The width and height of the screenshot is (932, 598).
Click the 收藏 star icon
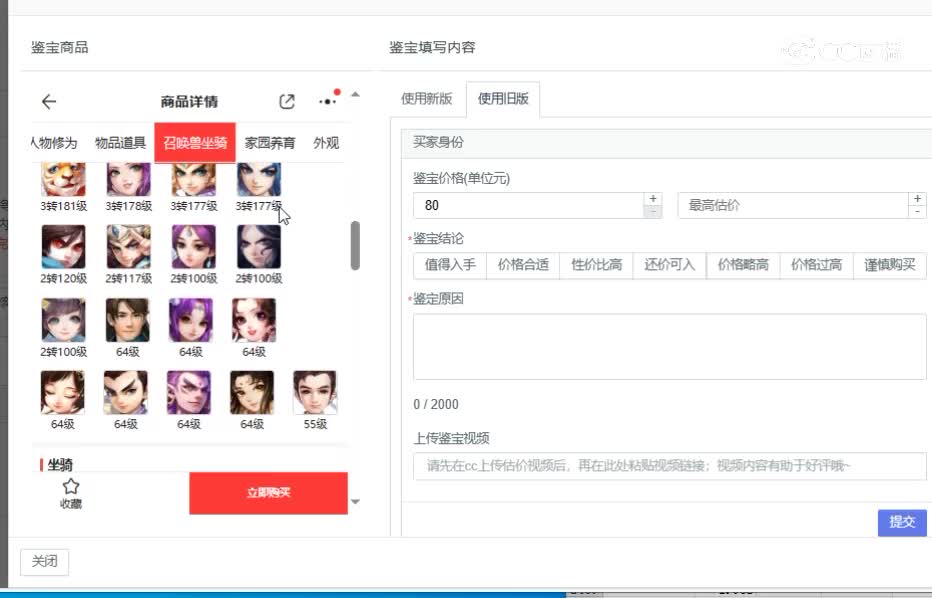(x=71, y=487)
